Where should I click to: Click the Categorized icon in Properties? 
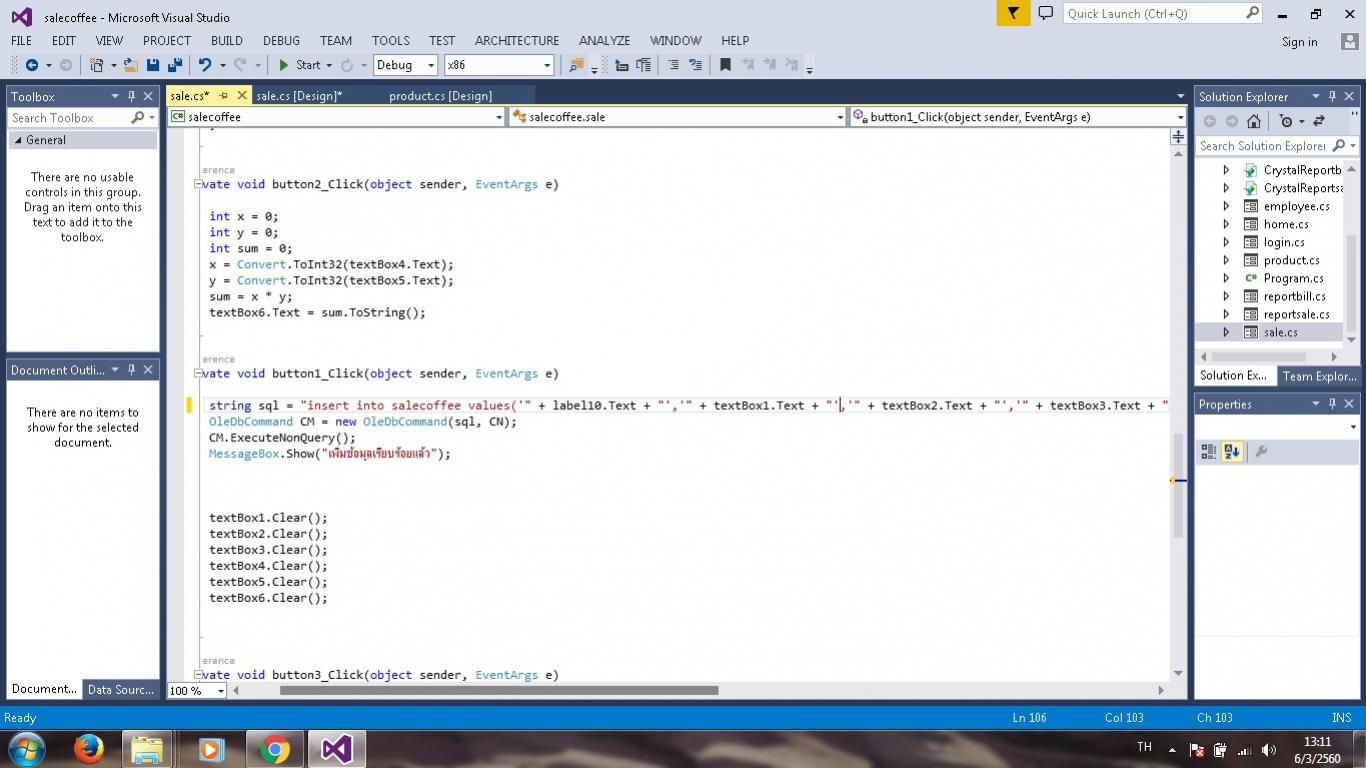pos(1209,452)
